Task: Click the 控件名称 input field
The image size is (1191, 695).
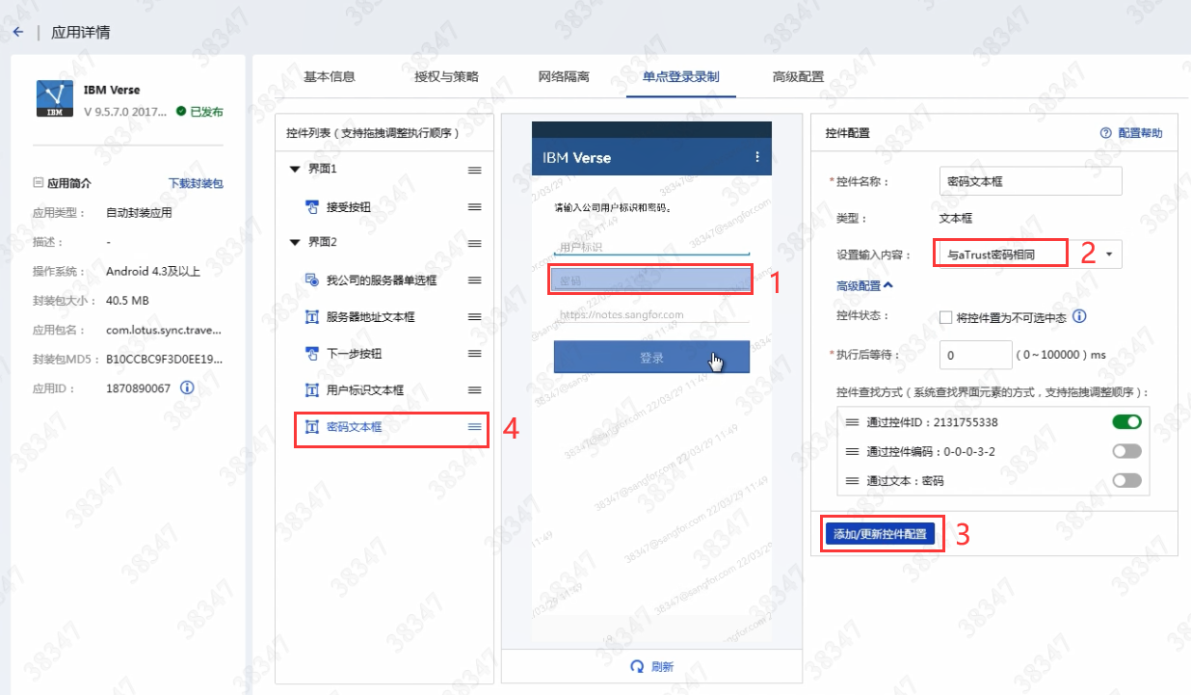Action: (1030, 181)
